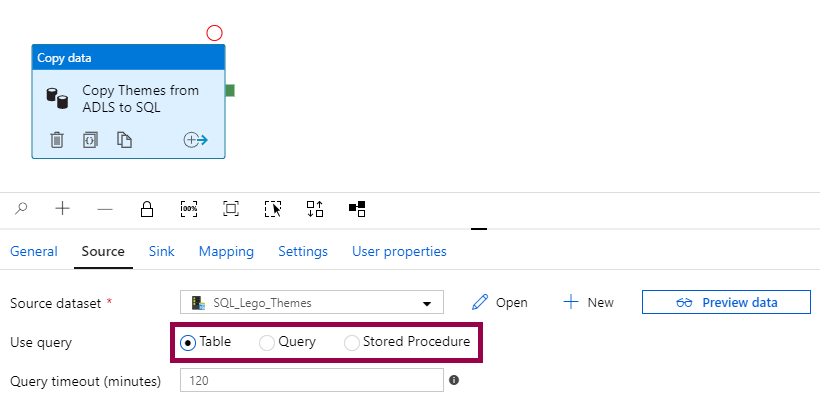Click the Preview data button

(x=726, y=302)
